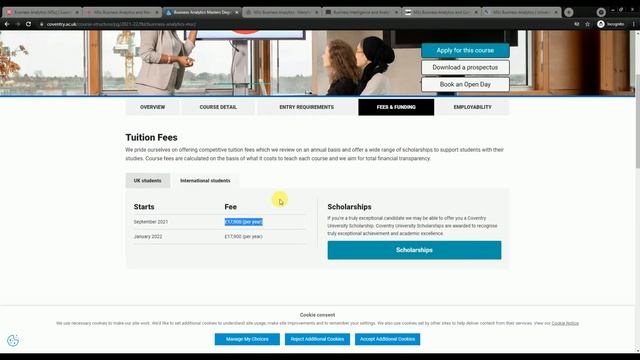Open the Overview section tab
Screen dimensions: 640x360
click(152, 107)
